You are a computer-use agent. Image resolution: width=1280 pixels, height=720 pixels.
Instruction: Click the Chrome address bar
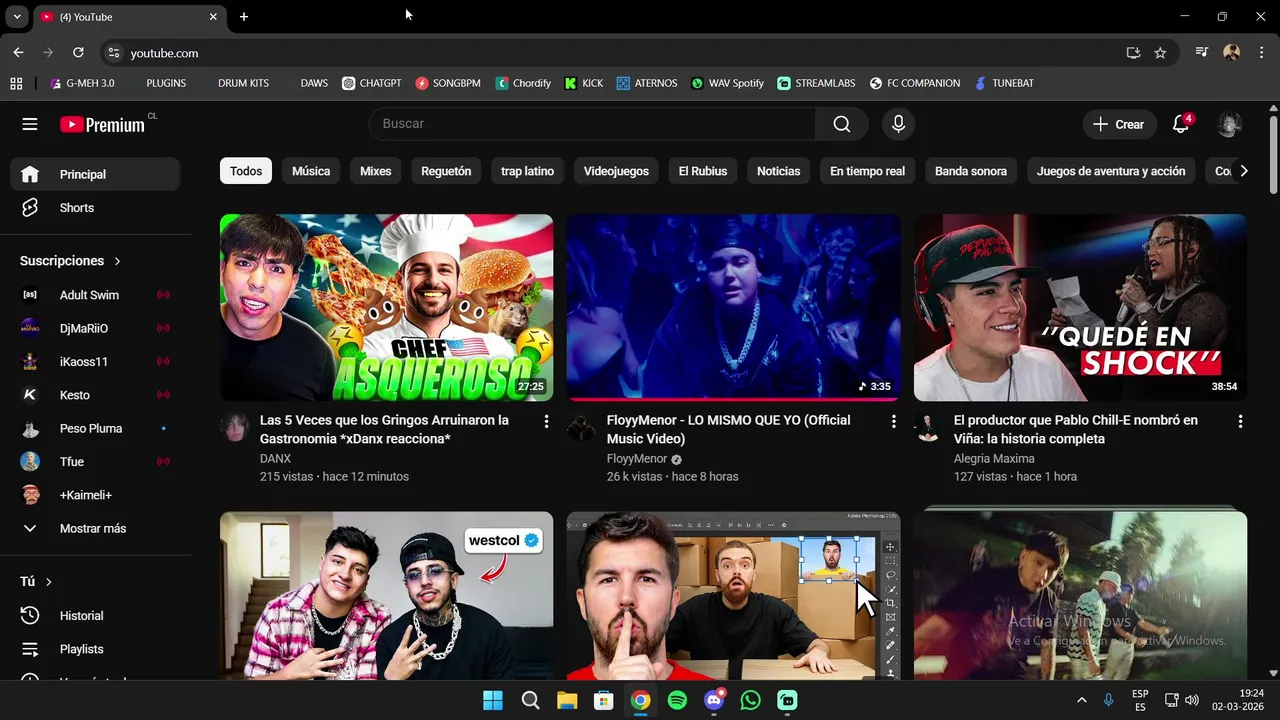pyautogui.click(x=620, y=53)
